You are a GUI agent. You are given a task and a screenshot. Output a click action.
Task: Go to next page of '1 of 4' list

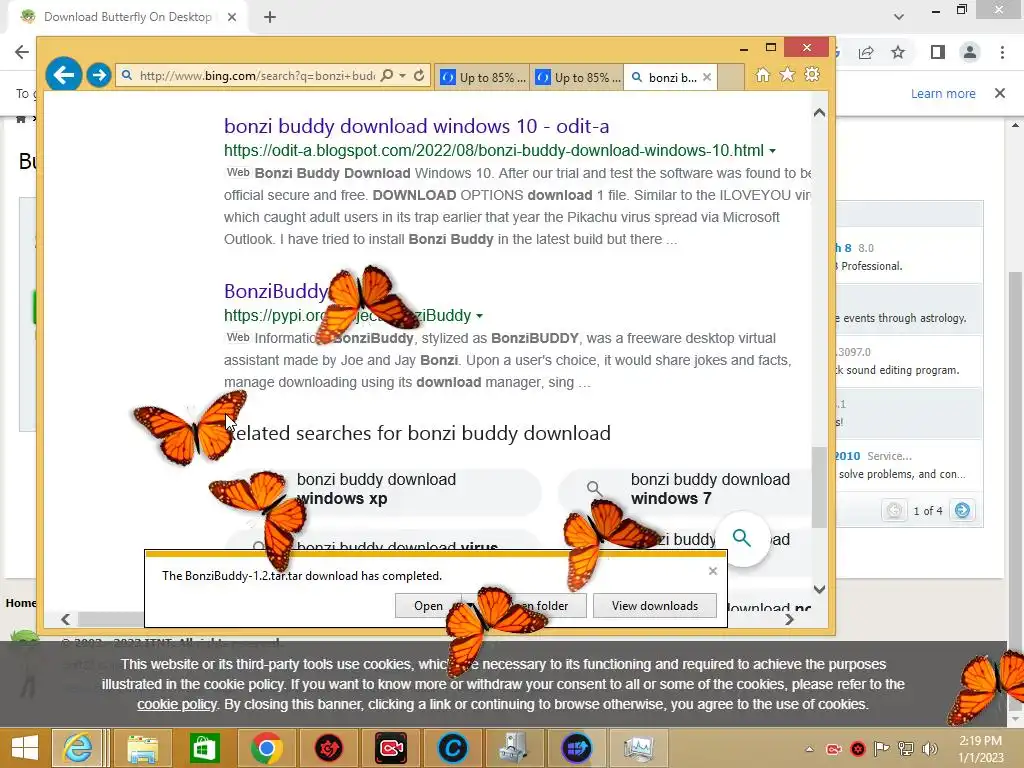pyautogui.click(x=962, y=510)
